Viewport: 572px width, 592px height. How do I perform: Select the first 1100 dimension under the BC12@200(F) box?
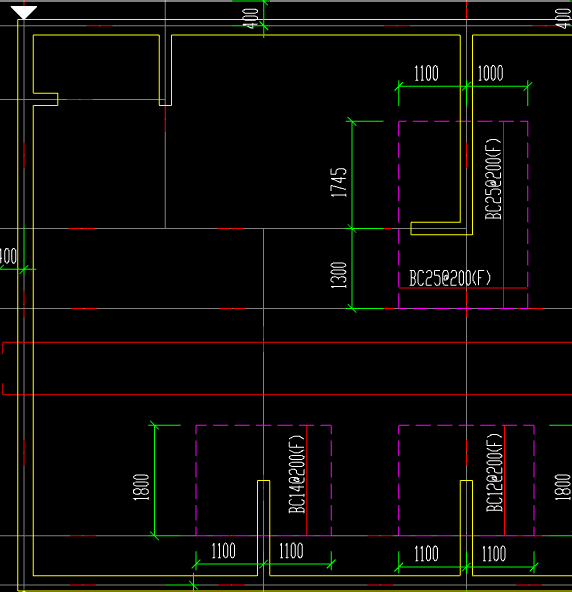426,554
